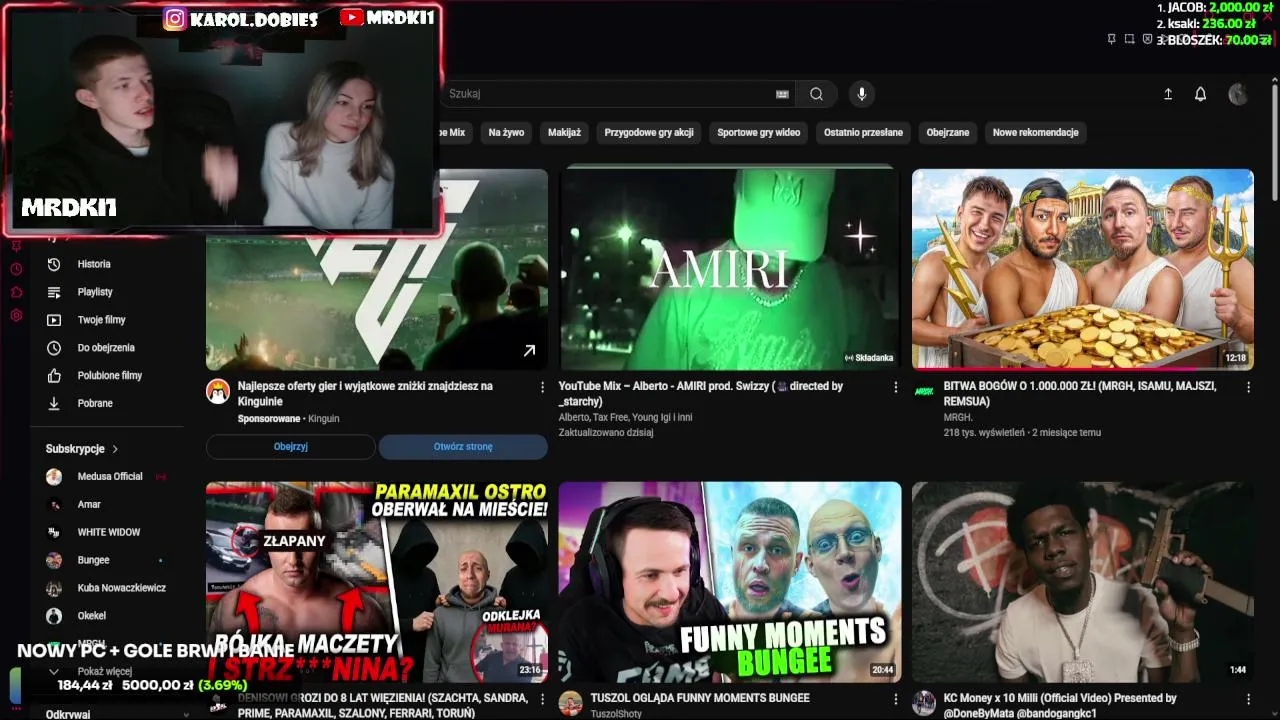Click the KC Money video channel avatar
This screenshot has height=720, width=1280.
point(924,703)
